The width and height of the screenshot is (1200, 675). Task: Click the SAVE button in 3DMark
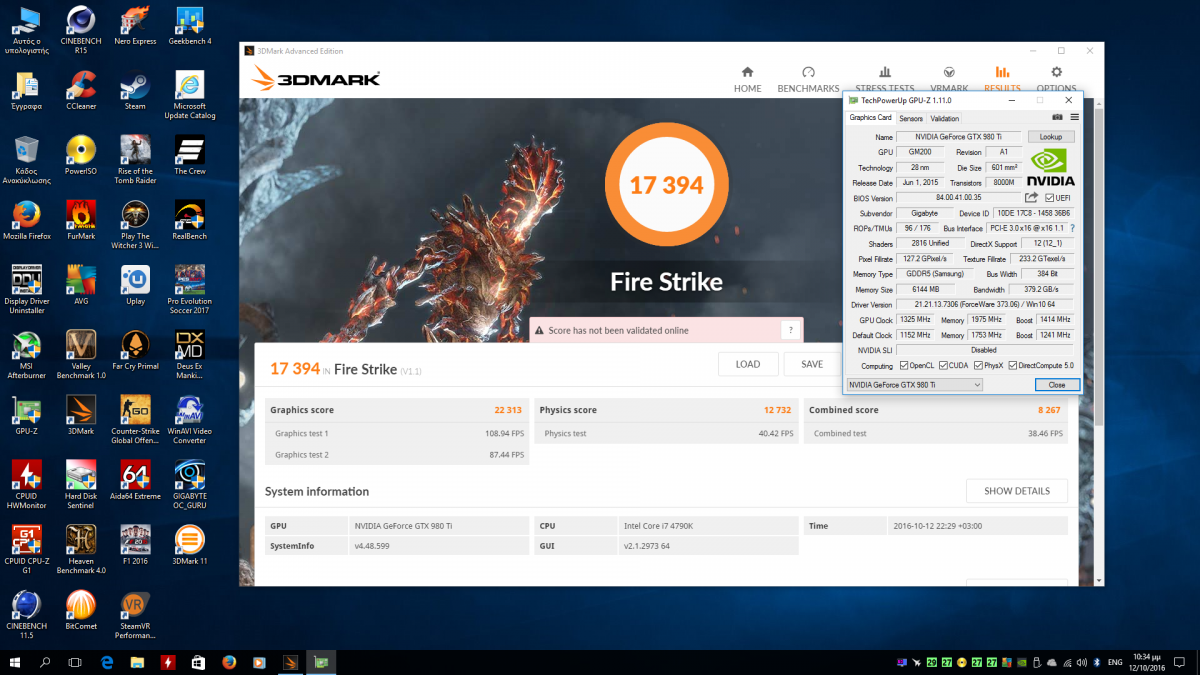click(812, 364)
